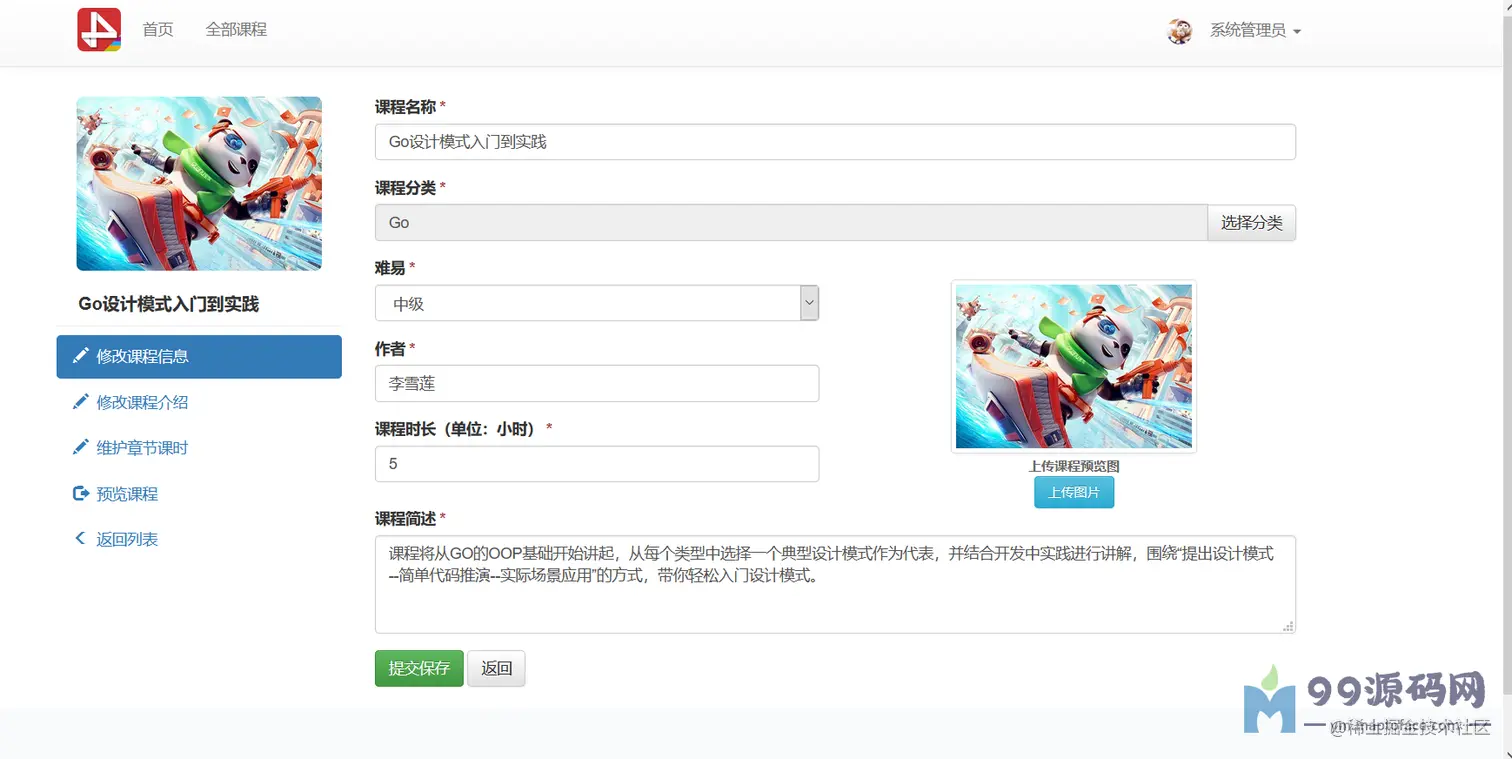The image size is (1512, 759).
Task: Open the 难易 difficulty dropdown
Action: [597, 303]
